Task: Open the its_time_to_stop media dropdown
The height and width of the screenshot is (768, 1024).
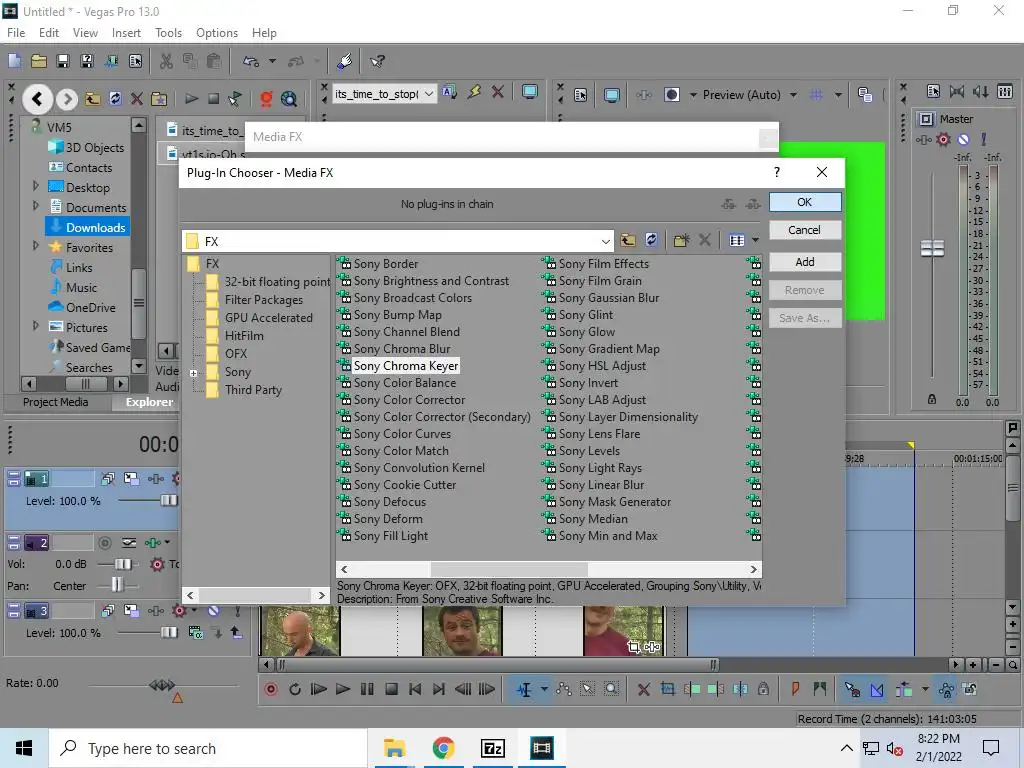Action: (x=429, y=94)
